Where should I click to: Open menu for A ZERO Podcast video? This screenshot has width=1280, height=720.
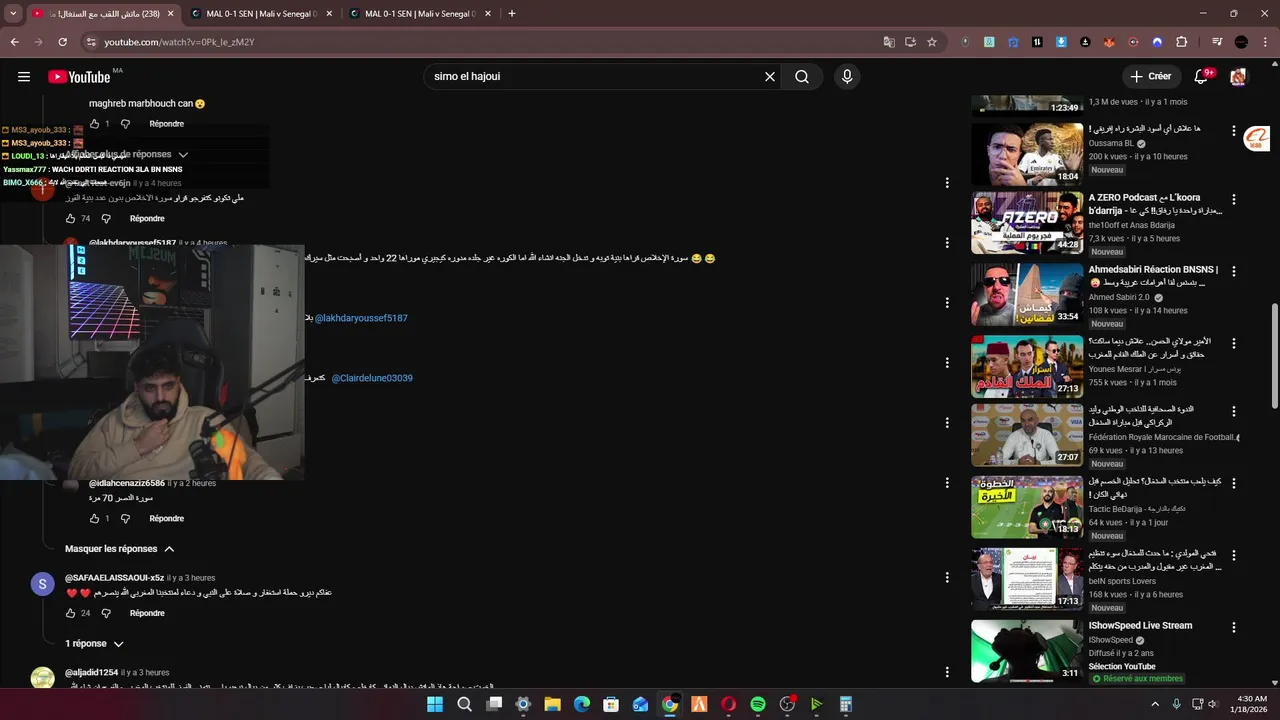[1234, 200]
